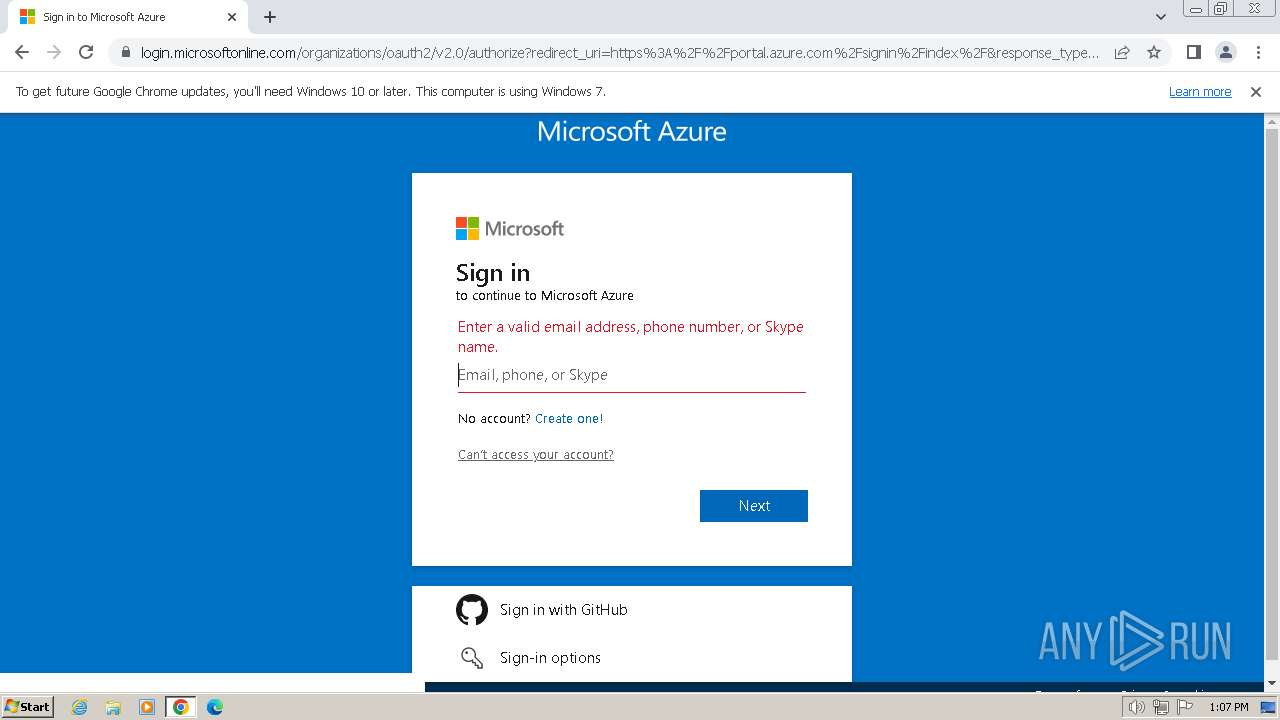The height and width of the screenshot is (720, 1280).
Task: Click the address bar URL
Action: [x=620, y=52]
